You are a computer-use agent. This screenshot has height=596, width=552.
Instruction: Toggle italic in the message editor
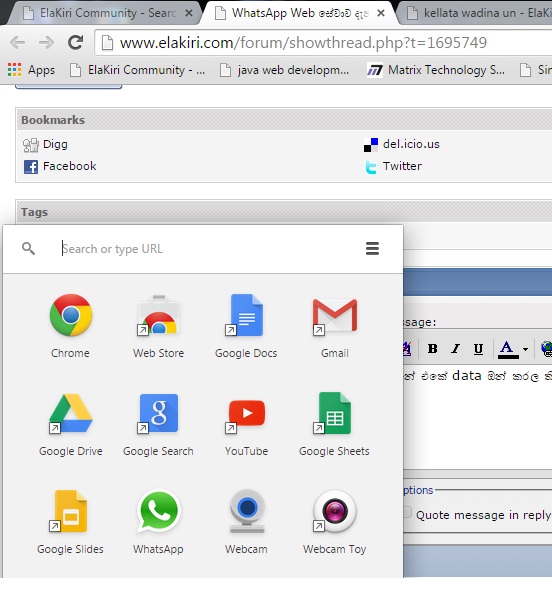455,349
